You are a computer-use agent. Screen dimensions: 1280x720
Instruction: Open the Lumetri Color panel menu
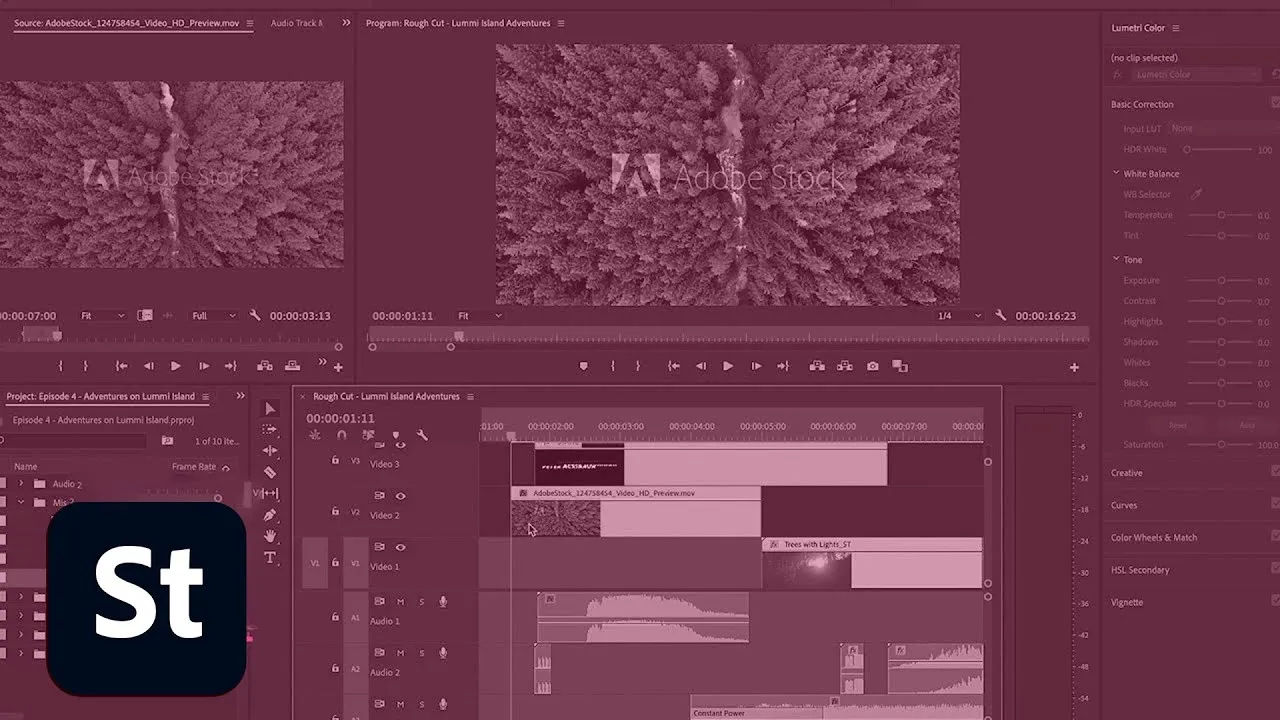click(x=1175, y=28)
